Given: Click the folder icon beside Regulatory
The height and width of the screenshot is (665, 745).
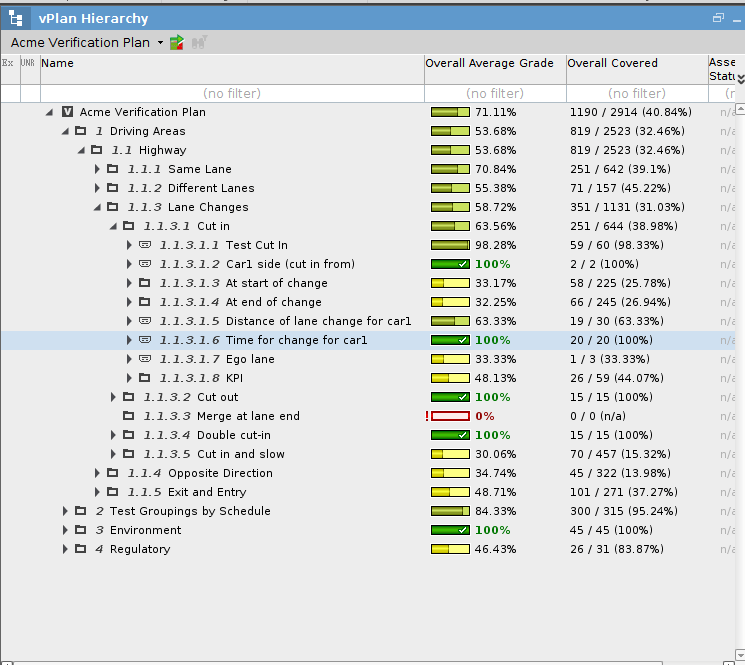Looking at the screenshot, I should pyautogui.click(x=81, y=549).
